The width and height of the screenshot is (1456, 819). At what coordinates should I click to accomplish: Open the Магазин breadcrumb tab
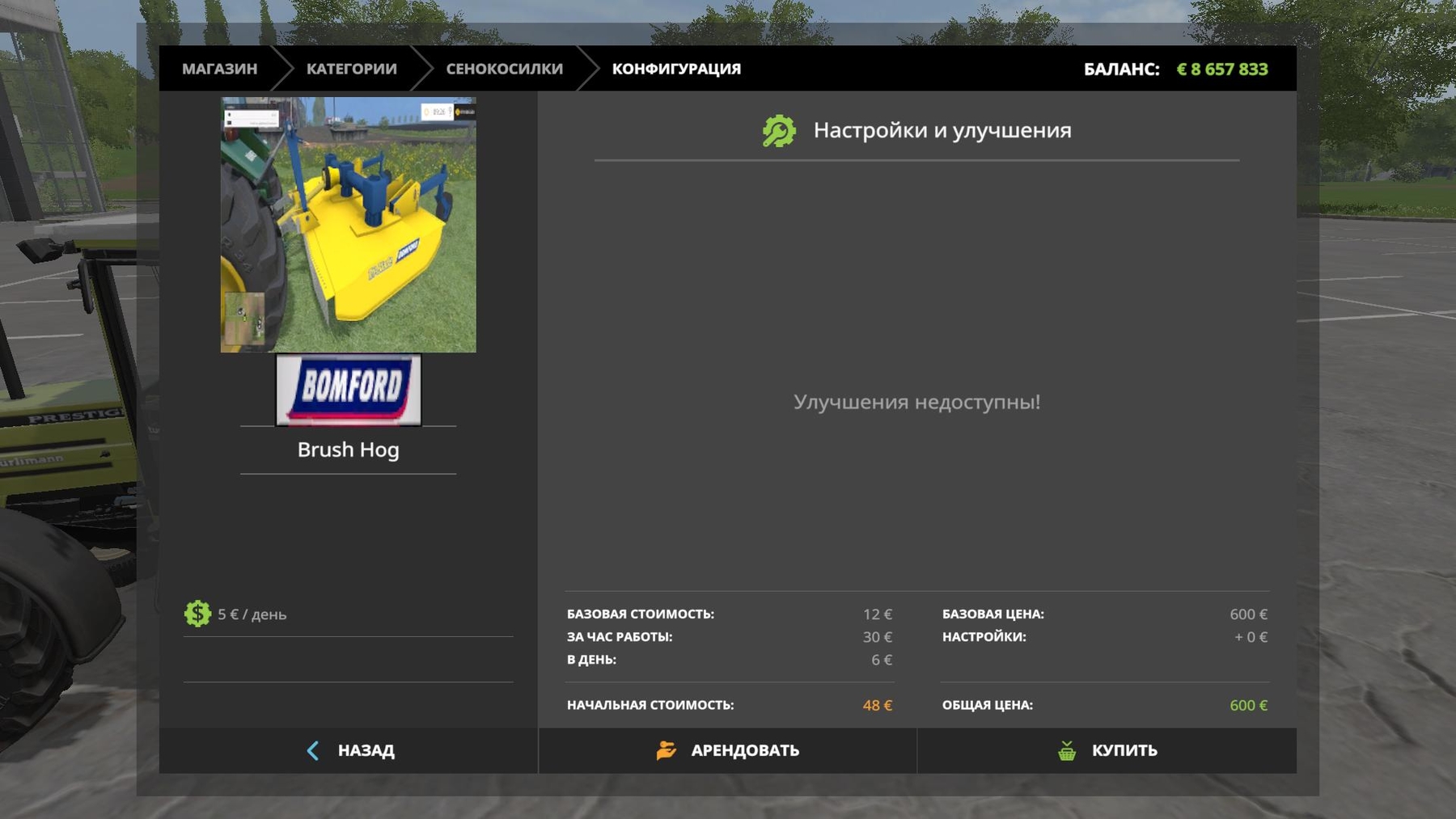tap(219, 69)
